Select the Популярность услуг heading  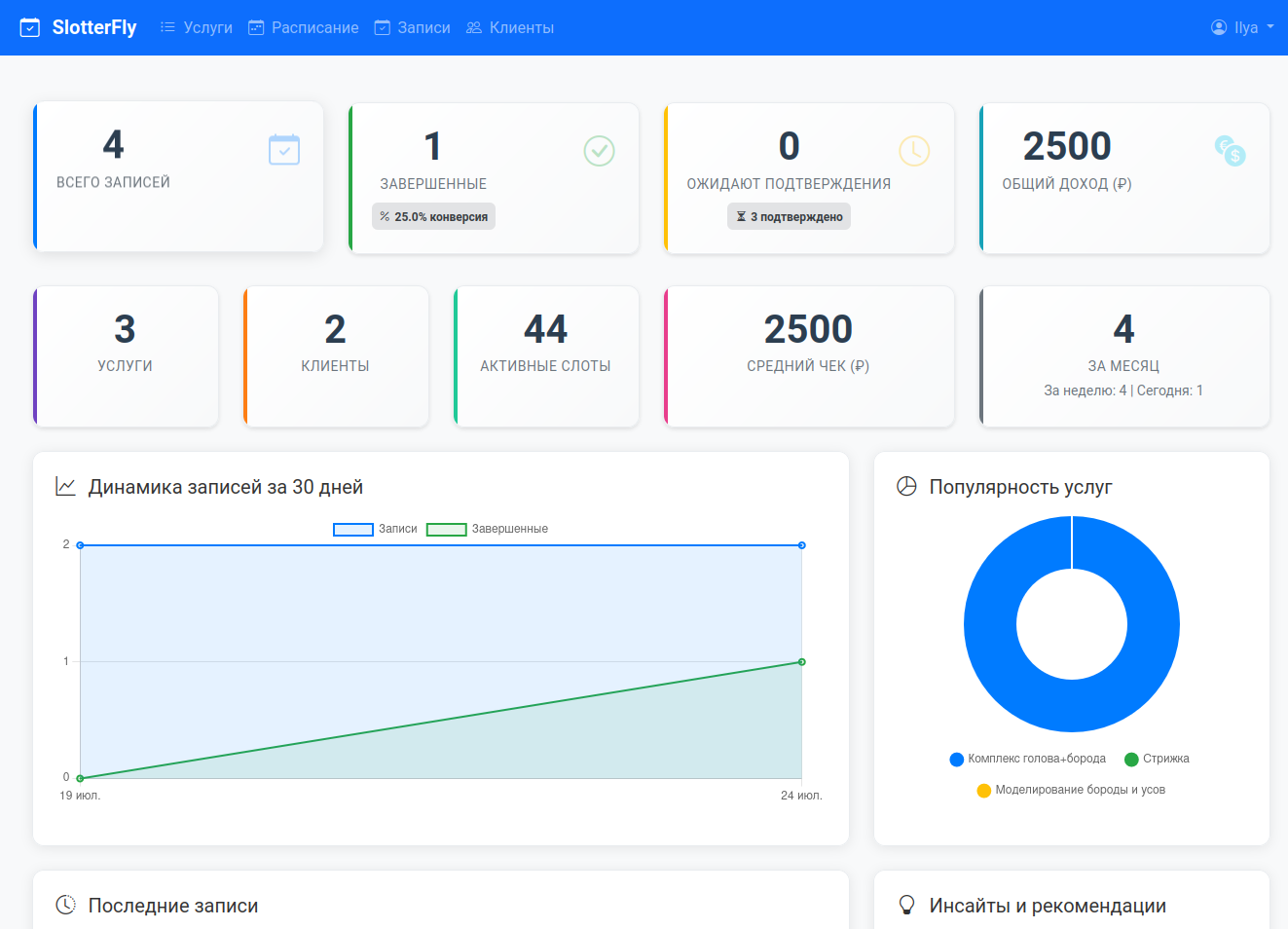pyautogui.click(x=1020, y=487)
